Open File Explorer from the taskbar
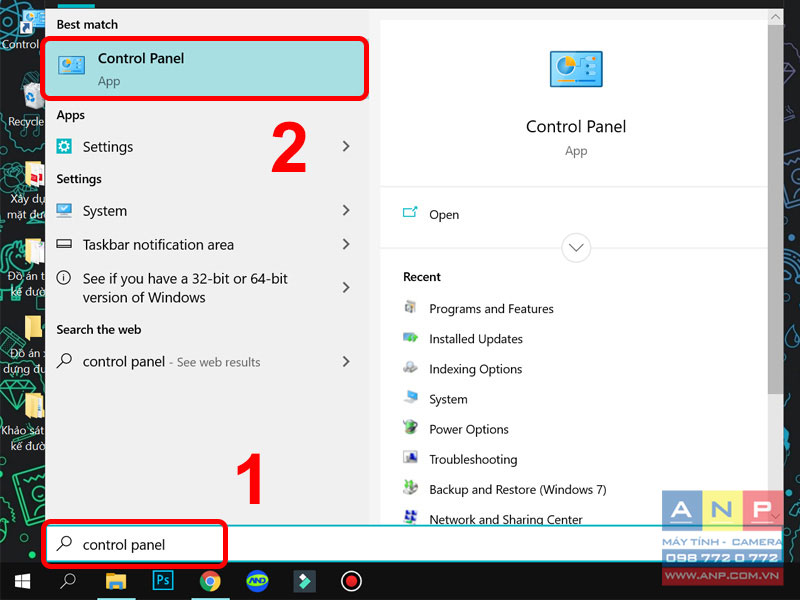 [x=116, y=581]
